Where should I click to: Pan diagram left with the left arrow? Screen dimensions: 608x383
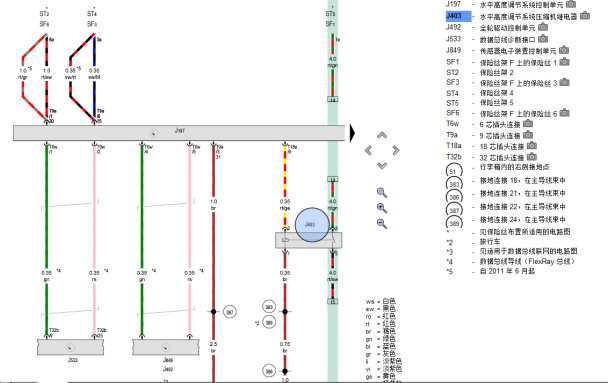click(368, 150)
